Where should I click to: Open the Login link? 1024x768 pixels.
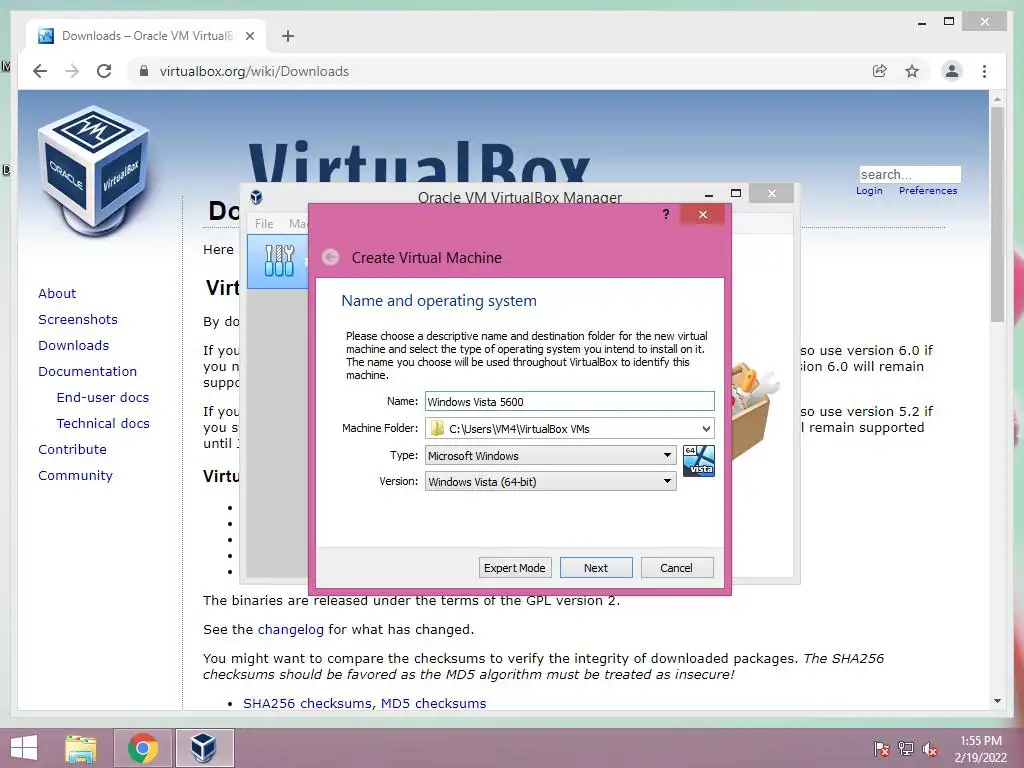click(x=869, y=191)
